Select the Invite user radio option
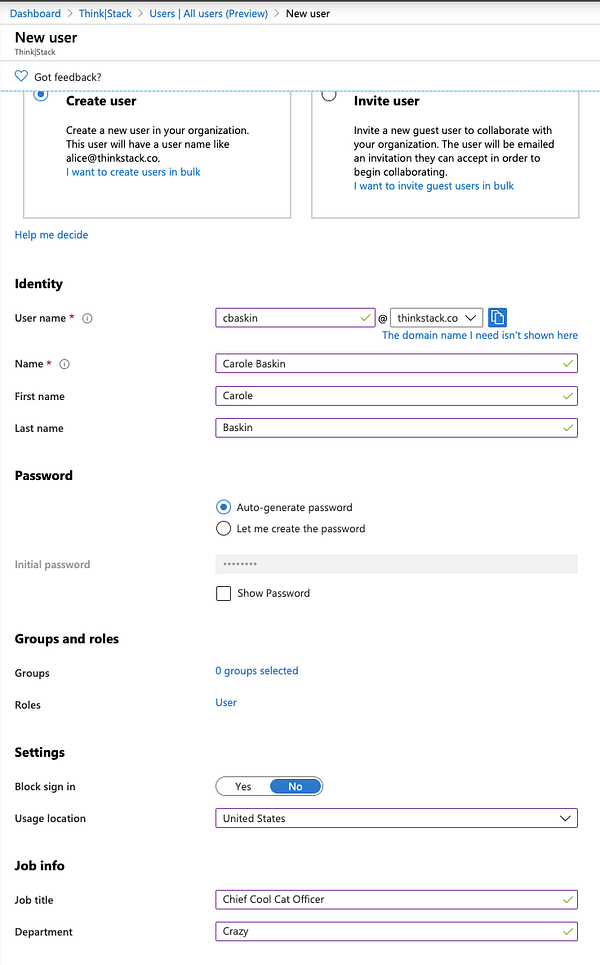Viewport: 600px width, 965px height. pyautogui.click(x=329, y=95)
